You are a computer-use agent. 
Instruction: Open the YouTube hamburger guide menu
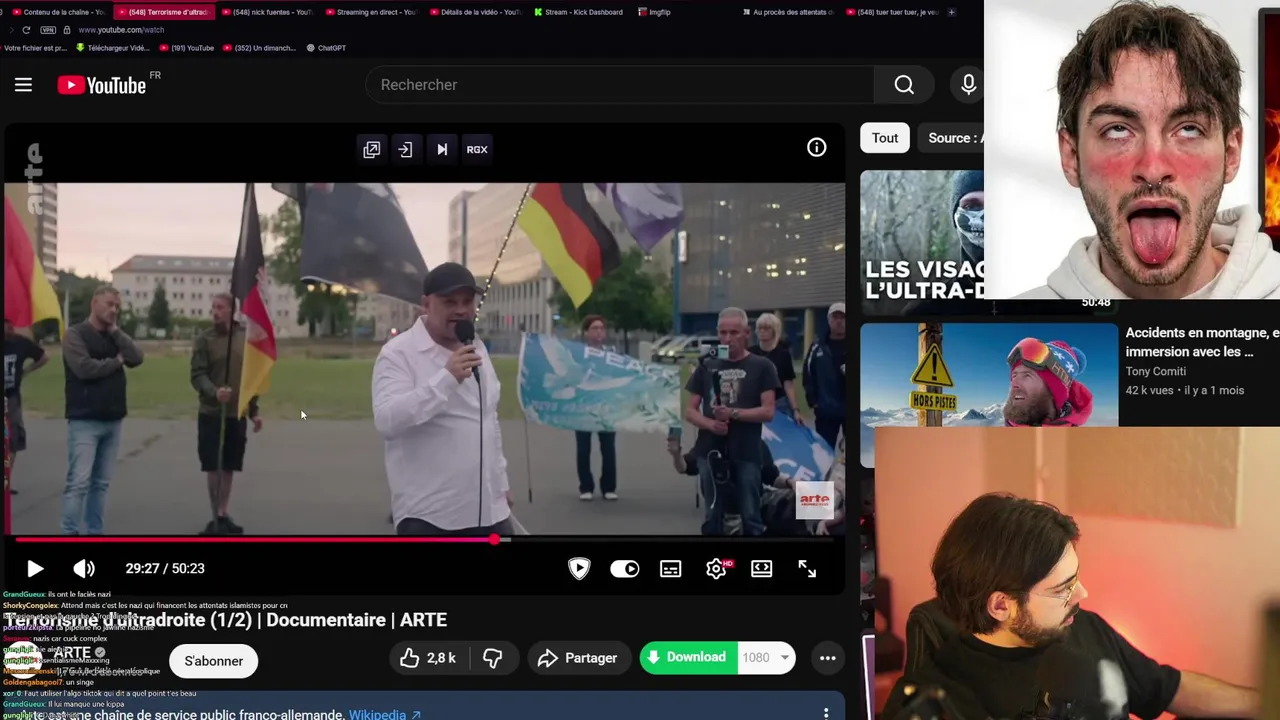23,85
